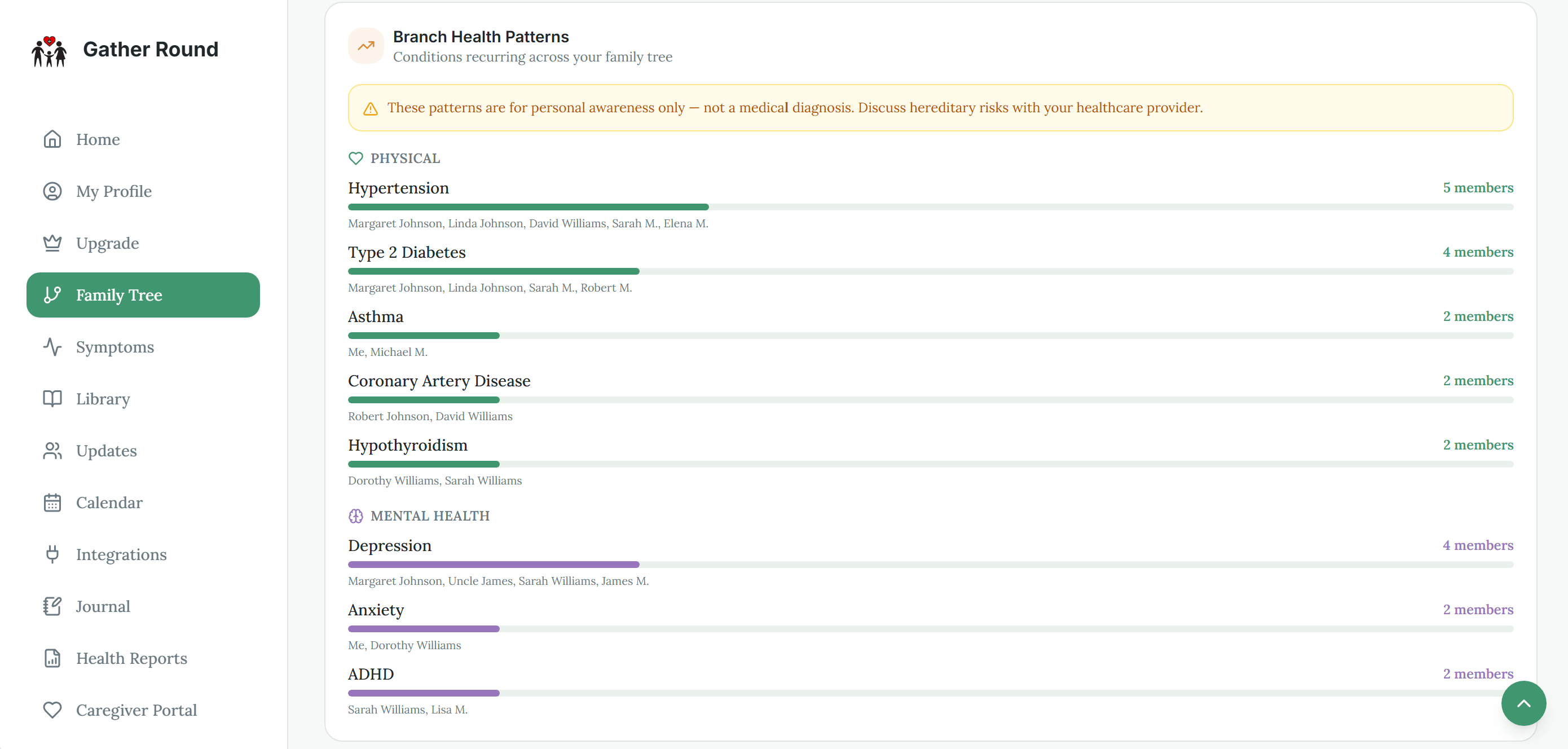
Task: Open the Updates page
Action: (x=143, y=451)
